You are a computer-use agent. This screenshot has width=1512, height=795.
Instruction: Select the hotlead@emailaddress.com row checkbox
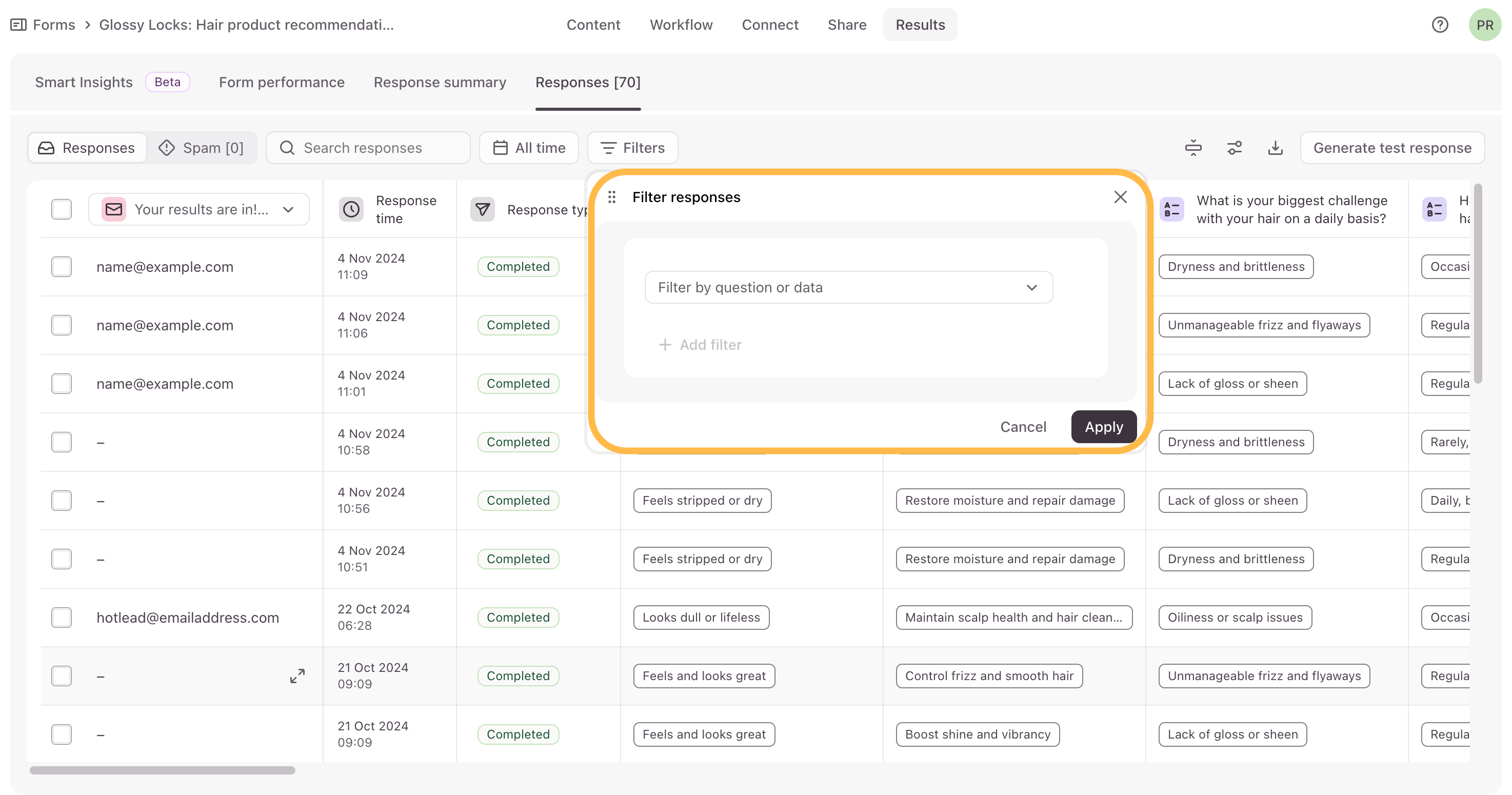tap(61, 618)
